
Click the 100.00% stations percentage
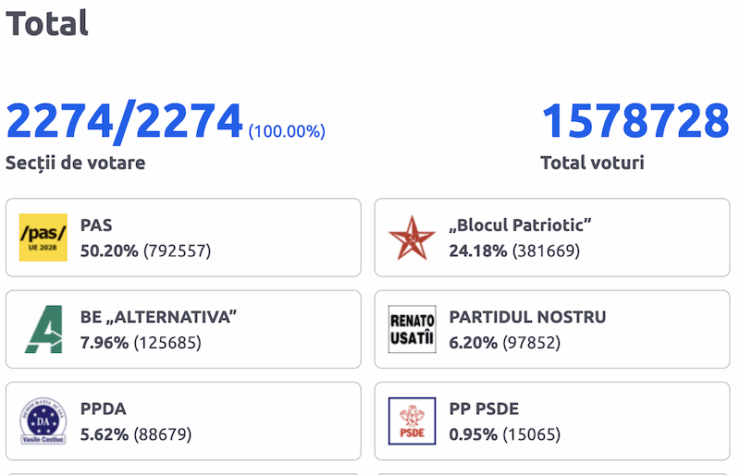pyautogui.click(x=287, y=131)
